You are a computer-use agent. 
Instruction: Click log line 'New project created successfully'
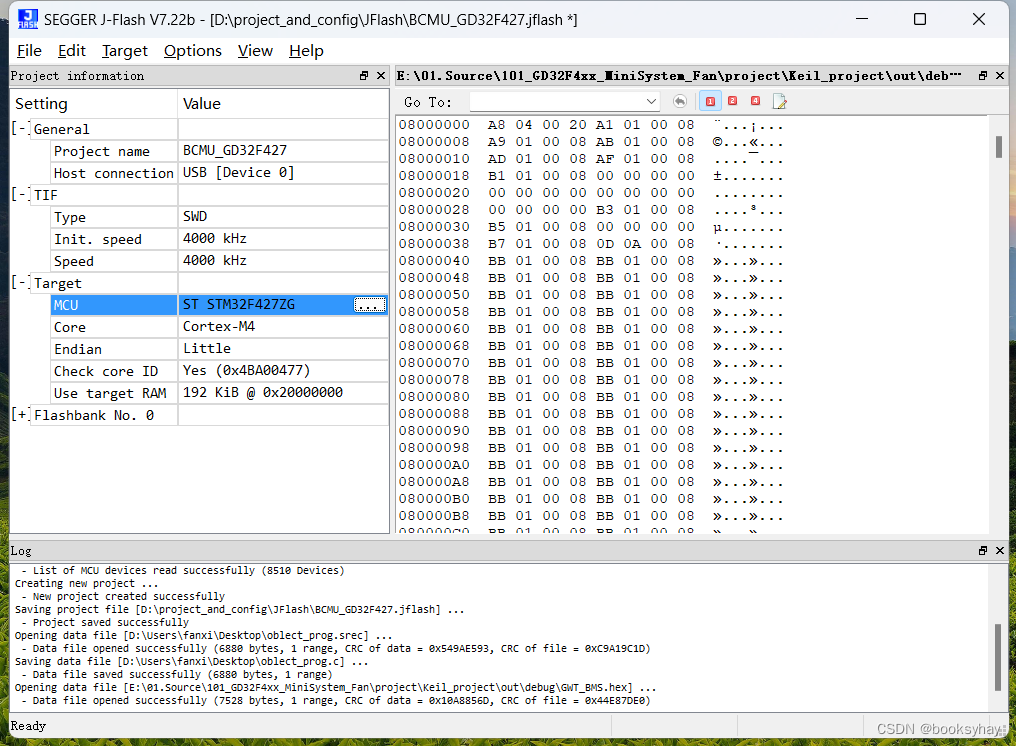pyautogui.click(x=128, y=596)
